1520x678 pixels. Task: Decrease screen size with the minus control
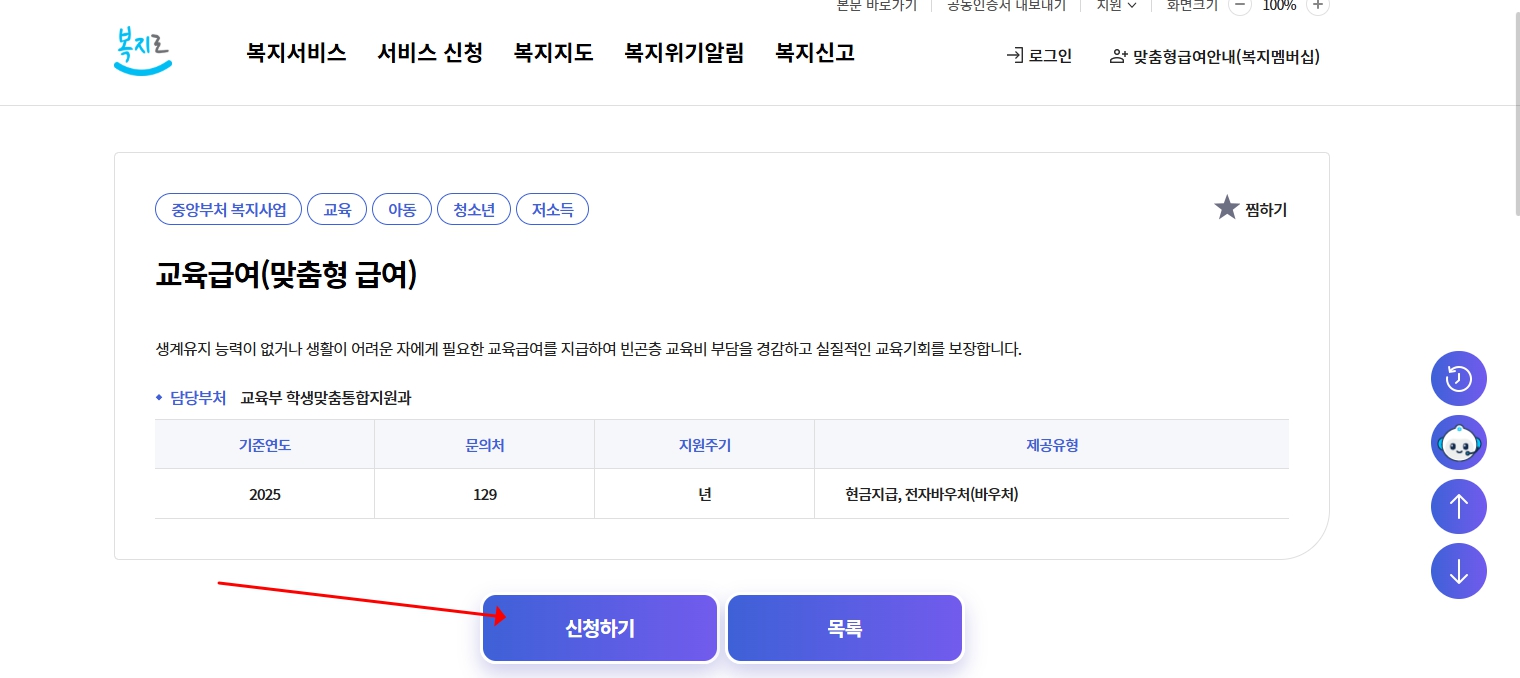(1239, 5)
